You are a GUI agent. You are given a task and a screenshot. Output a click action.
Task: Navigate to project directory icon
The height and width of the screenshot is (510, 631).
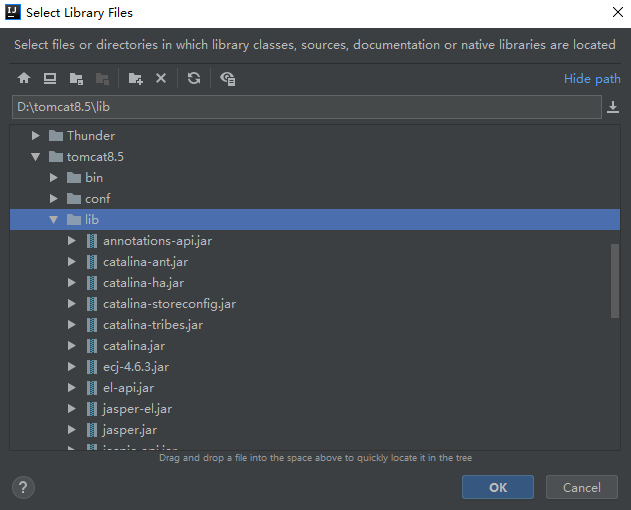pos(76,78)
